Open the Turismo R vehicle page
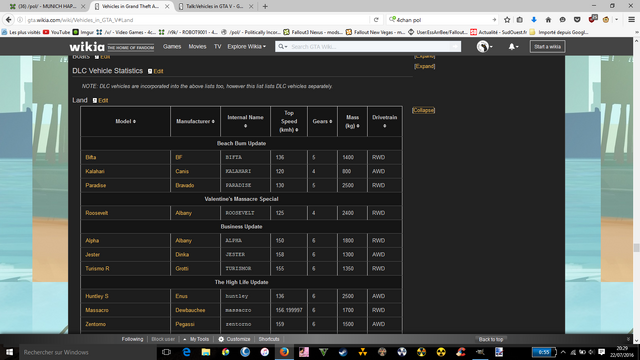640x360 pixels. click(97, 268)
